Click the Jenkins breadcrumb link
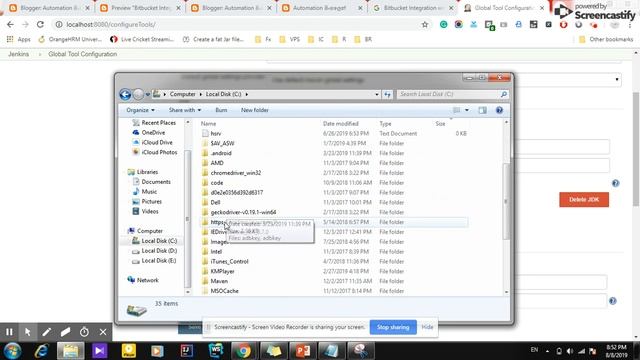This screenshot has width=640, height=360. click(19, 54)
